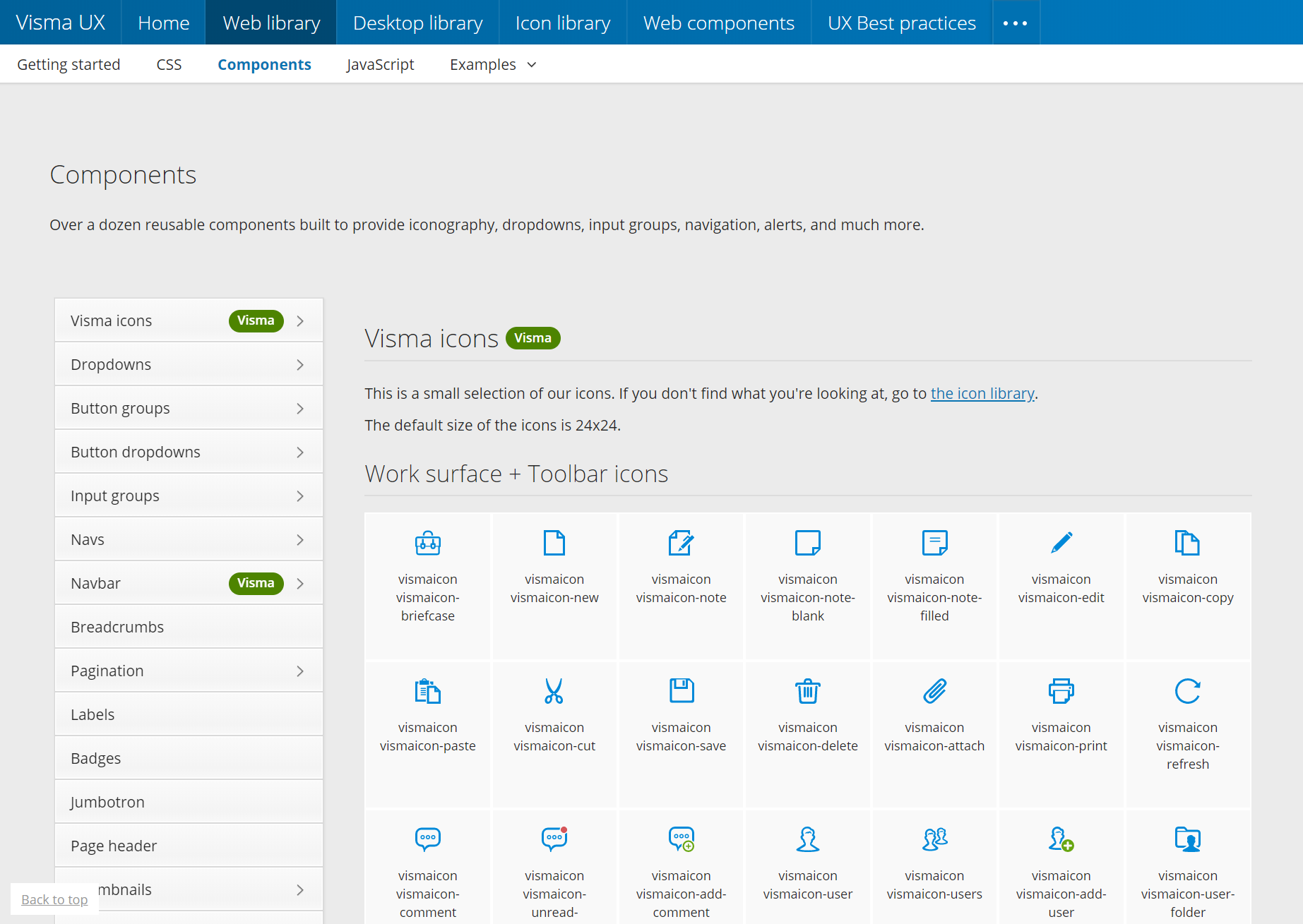The width and height of the screenshot is (1303, 924).
Task: Open the top navbar more options dots
Action: (1016, 23)
